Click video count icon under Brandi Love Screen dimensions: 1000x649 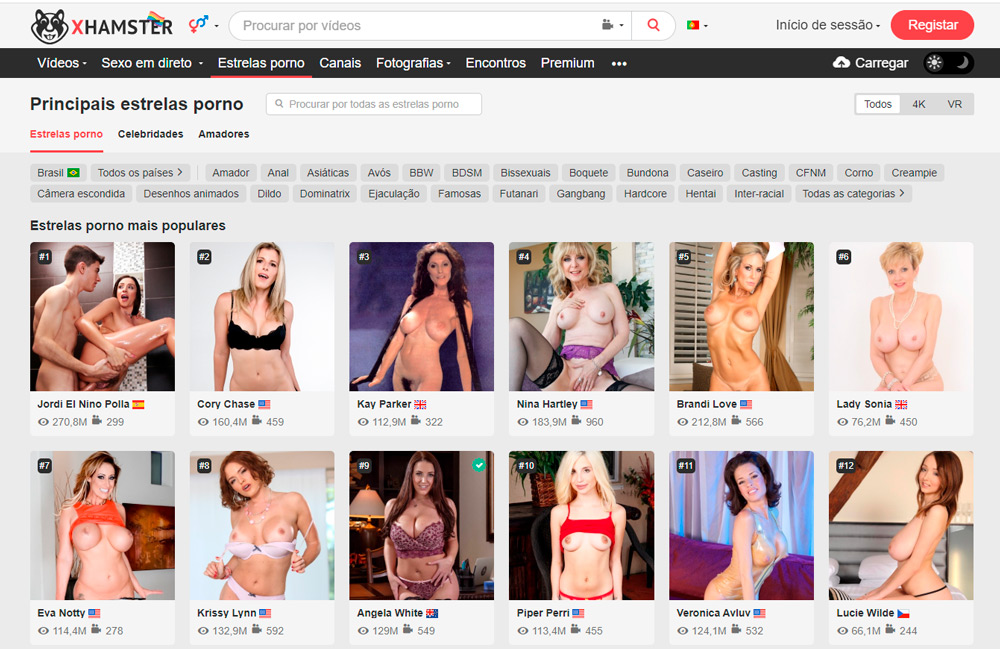coord(736,421)
